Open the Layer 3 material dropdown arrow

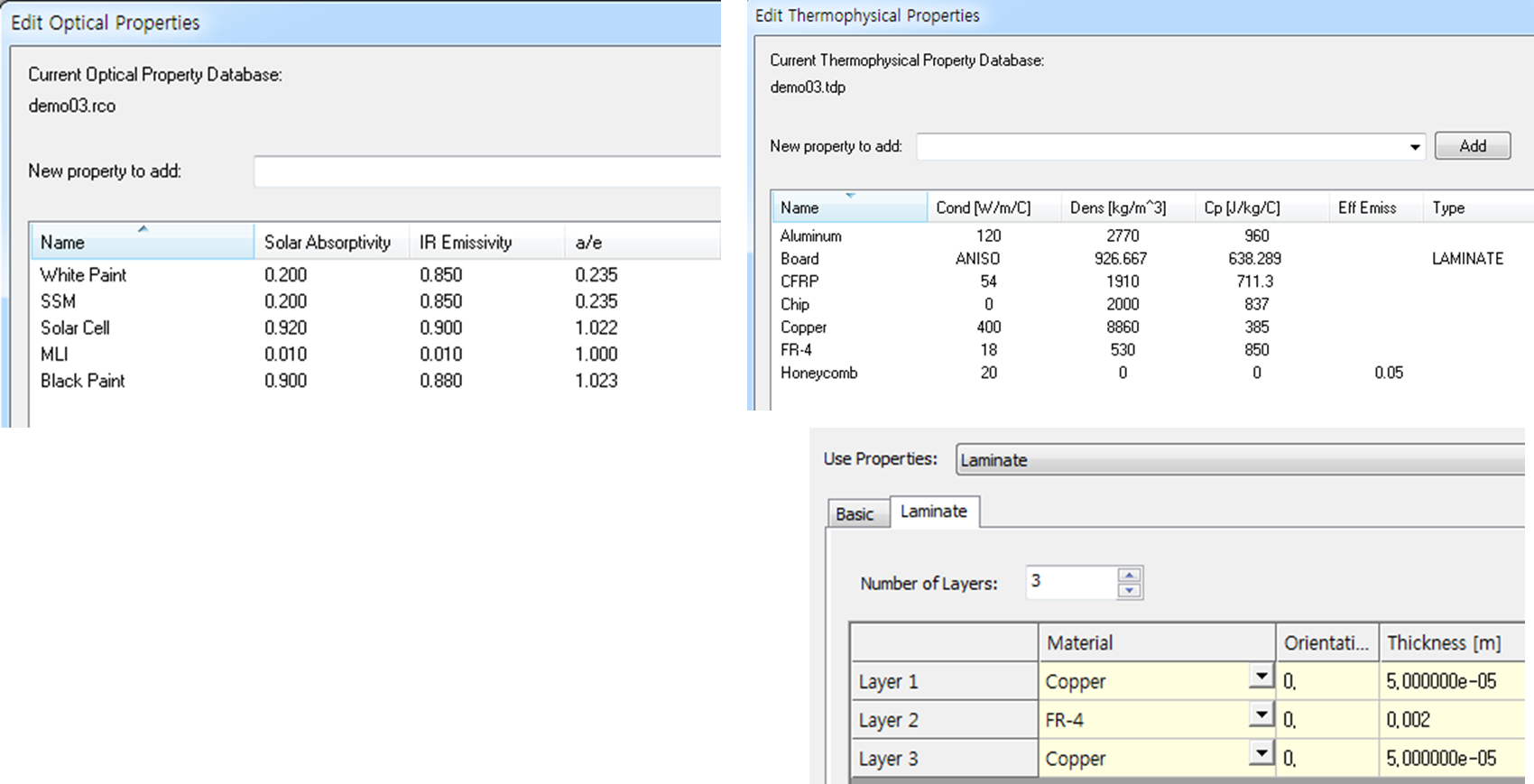(x=1261, y=753)
